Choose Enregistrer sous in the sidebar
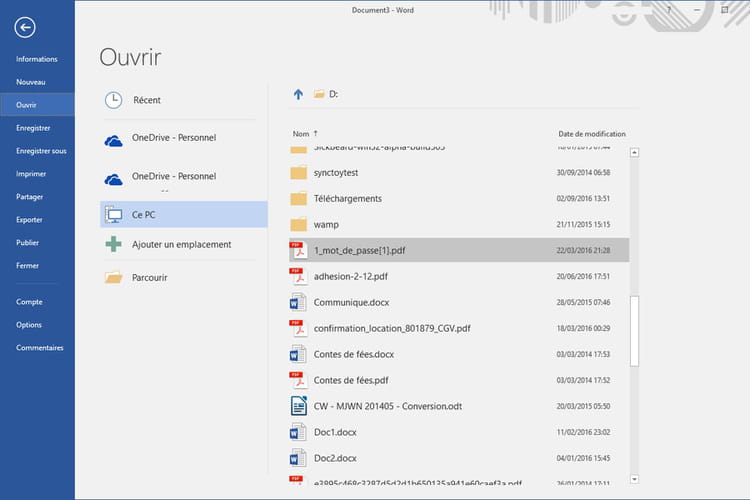750x500 pixels. [41, 151]
